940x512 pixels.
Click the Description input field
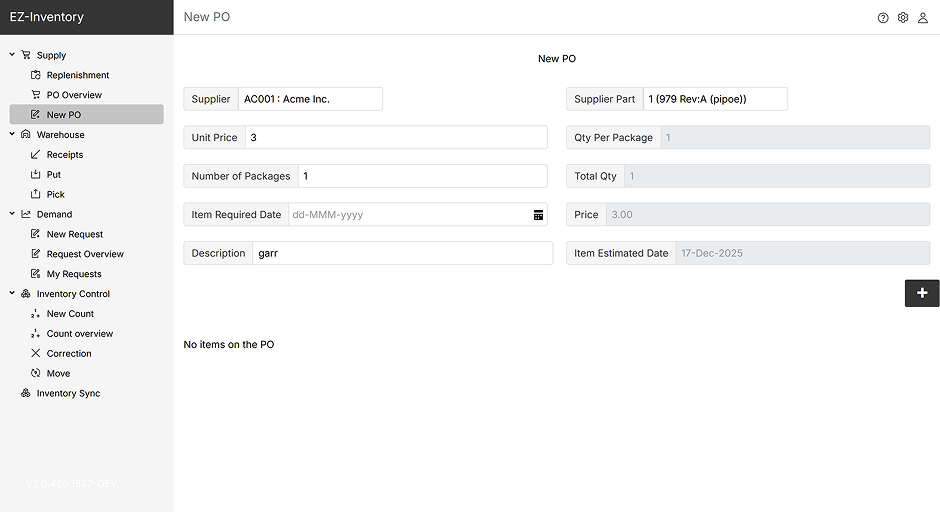coord(402,253)
